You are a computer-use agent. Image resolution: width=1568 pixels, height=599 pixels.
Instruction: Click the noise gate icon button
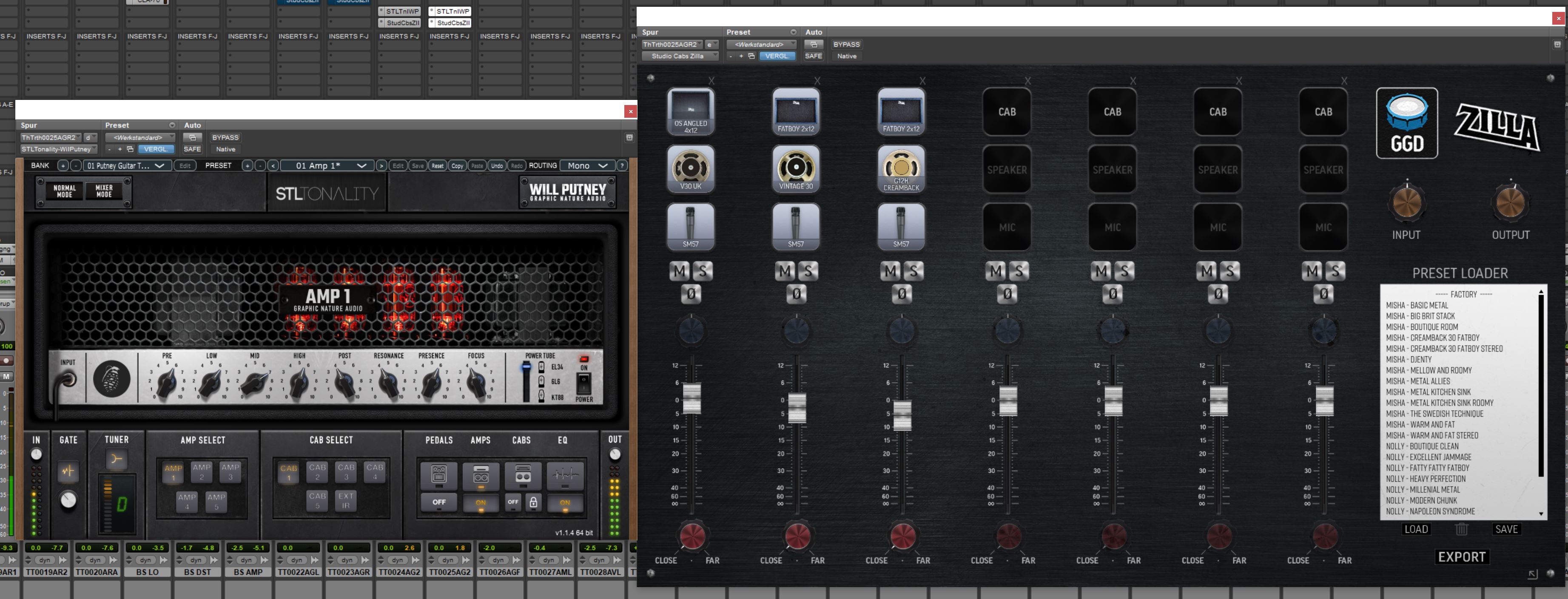pyautogui.click(x=68, y=471)
